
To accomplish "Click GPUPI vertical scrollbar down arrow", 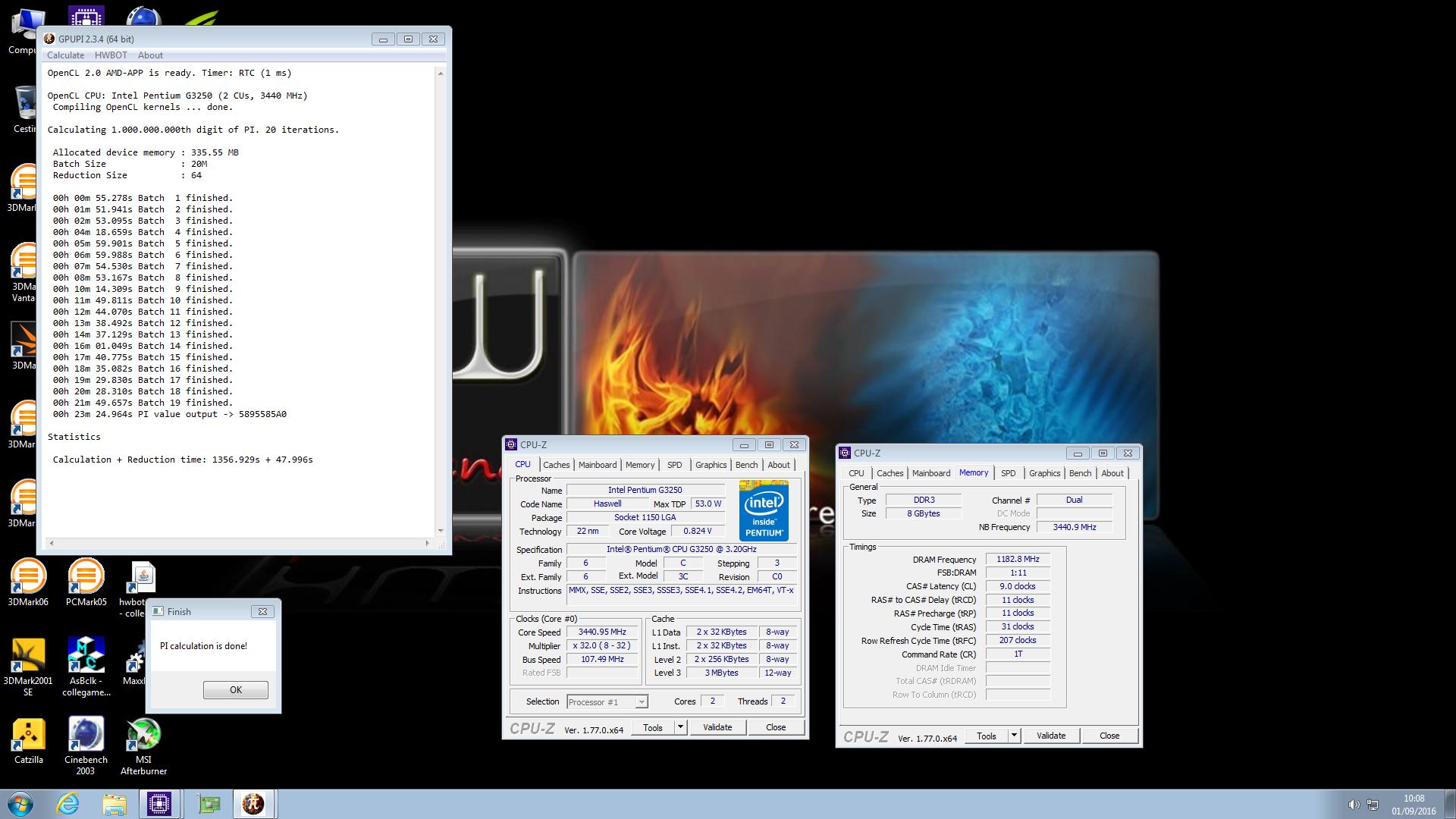I will 441,531.
